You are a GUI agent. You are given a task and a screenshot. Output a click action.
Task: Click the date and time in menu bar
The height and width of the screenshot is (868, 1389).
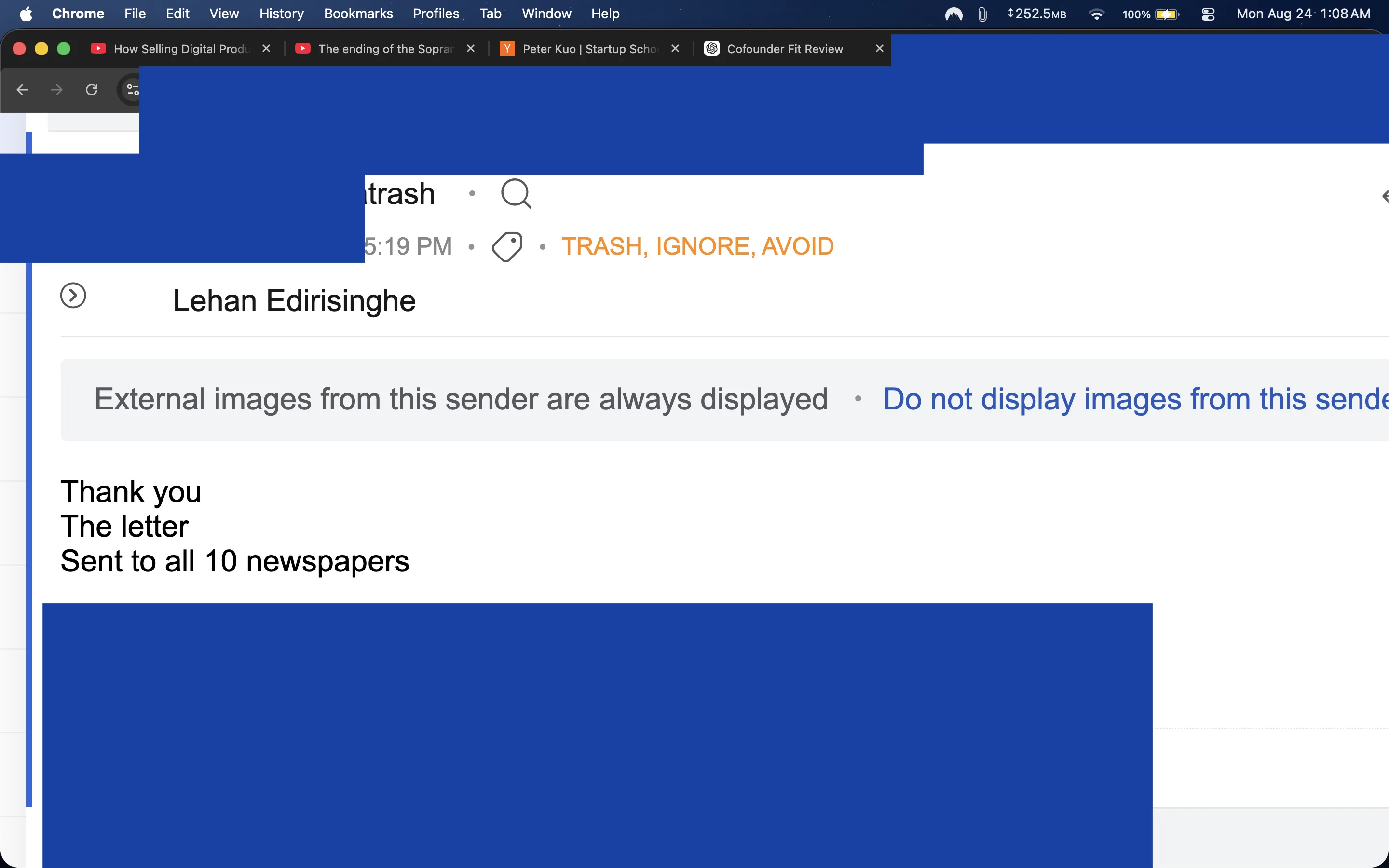click(1303, 14)
